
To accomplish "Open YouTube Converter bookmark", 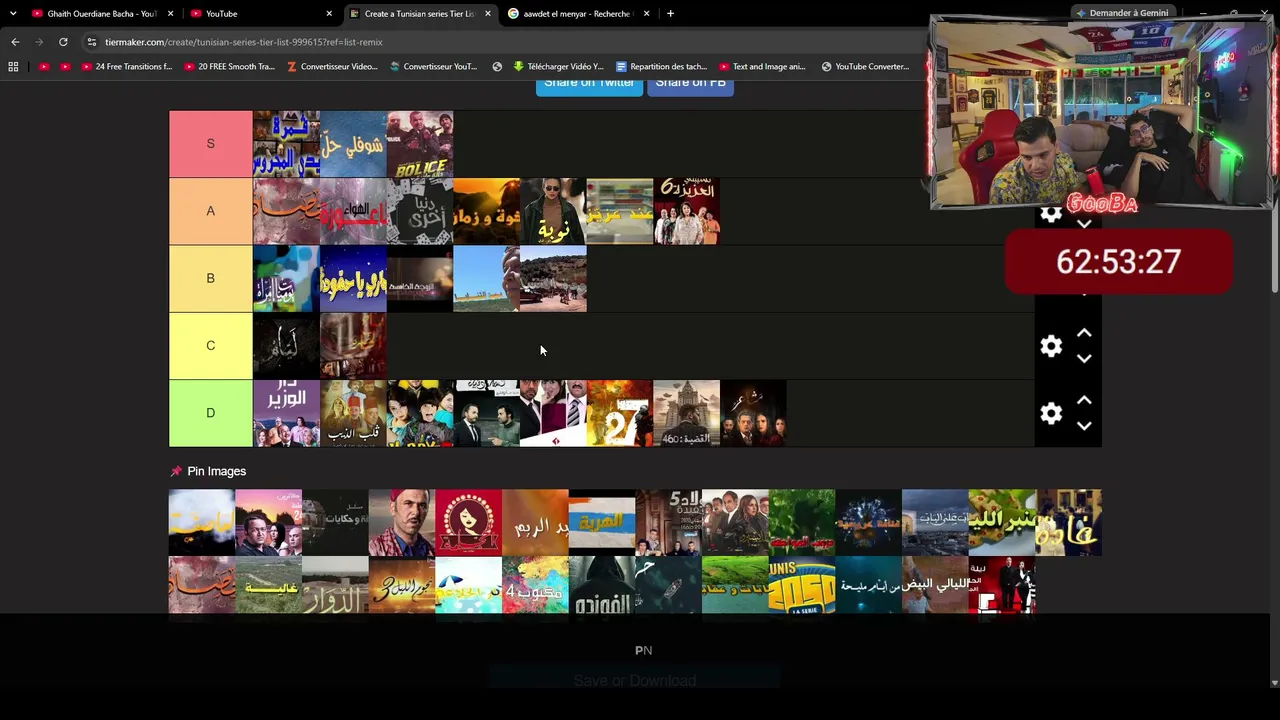I will 865,67.
